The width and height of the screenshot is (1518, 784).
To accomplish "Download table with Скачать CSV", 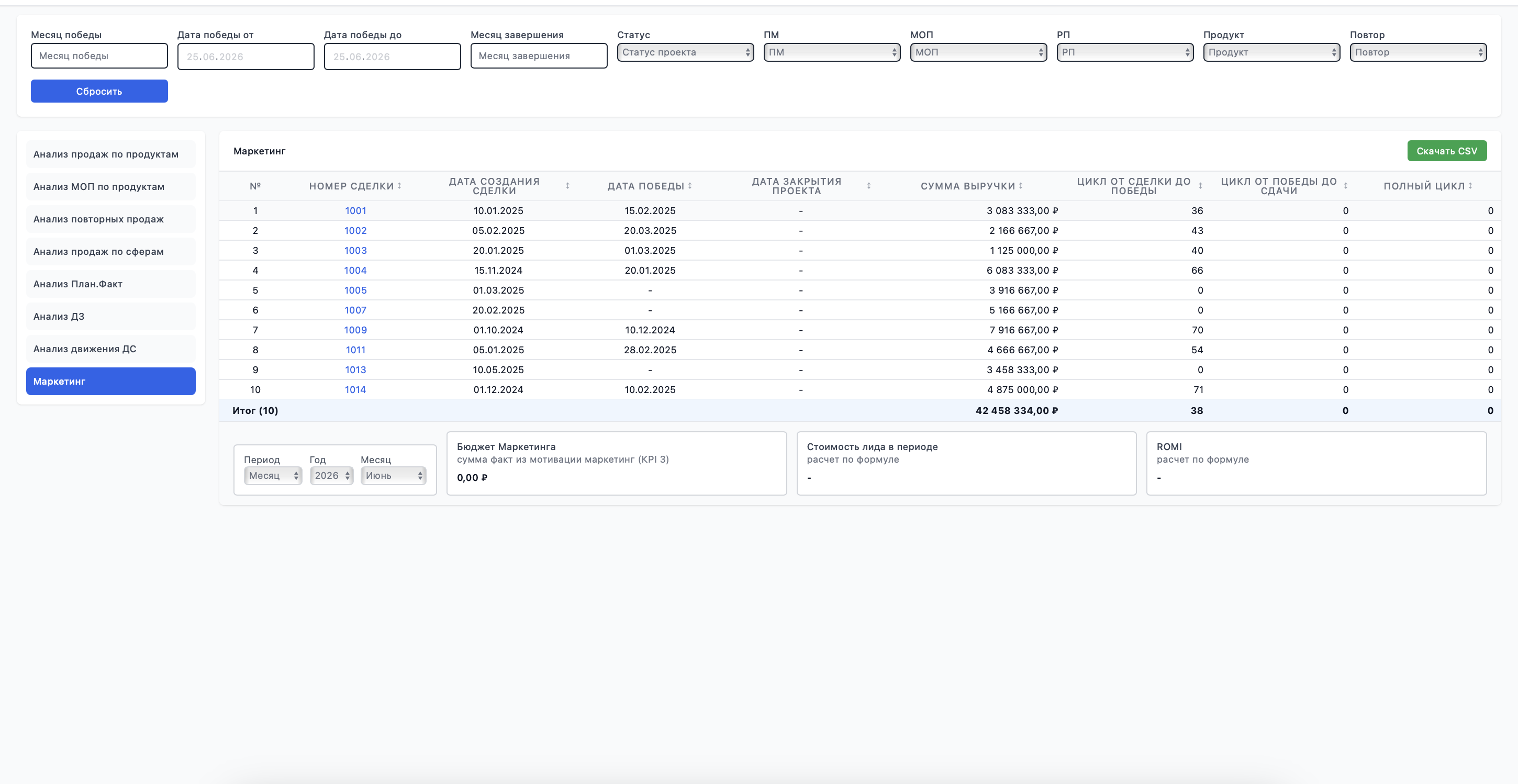I will 1447,151.
